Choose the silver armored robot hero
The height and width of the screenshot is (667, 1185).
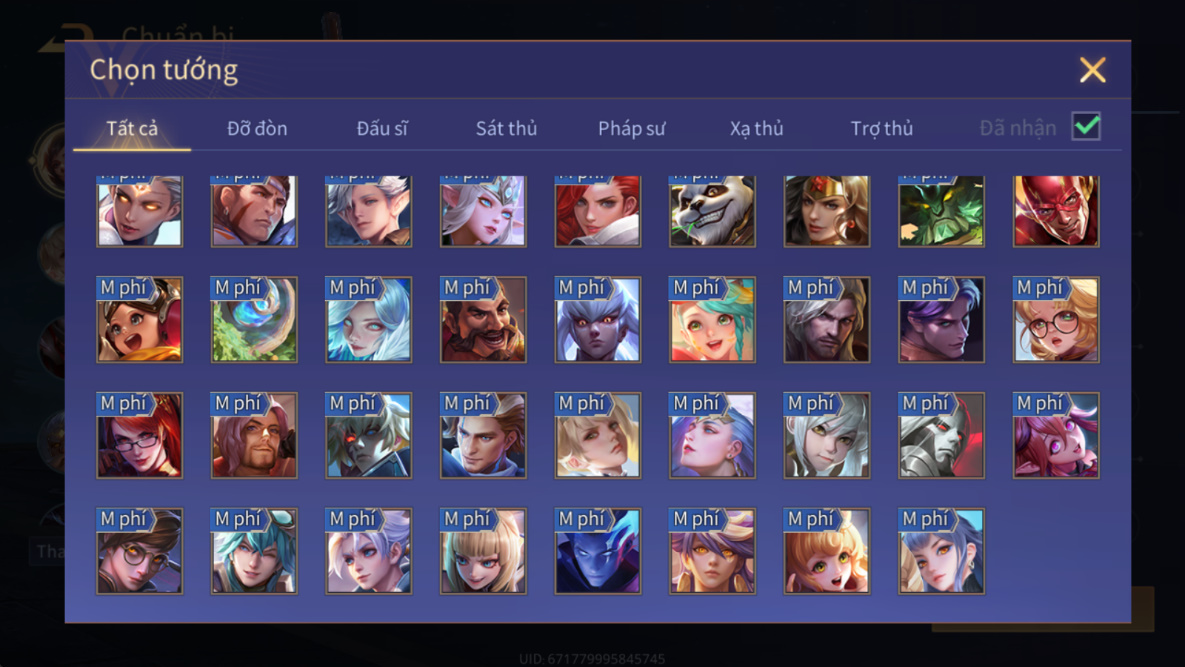[x=941, y=435]
